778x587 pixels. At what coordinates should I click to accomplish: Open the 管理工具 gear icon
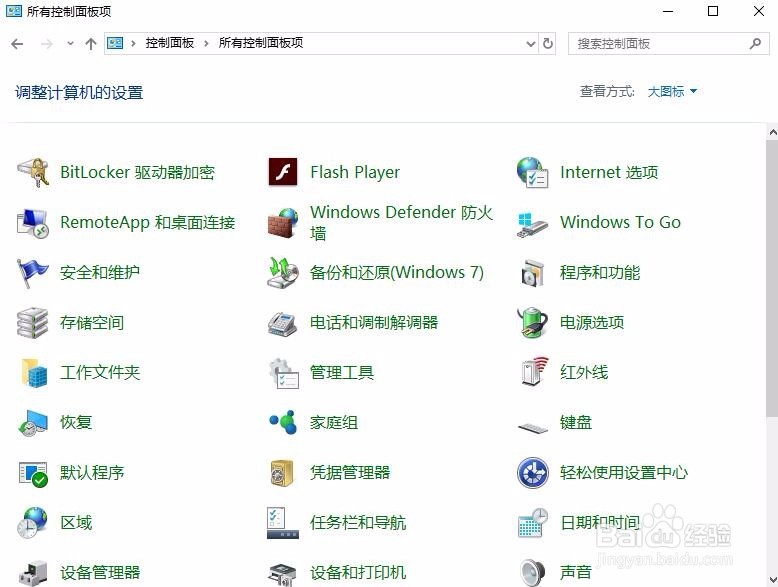tap(283, 373)
